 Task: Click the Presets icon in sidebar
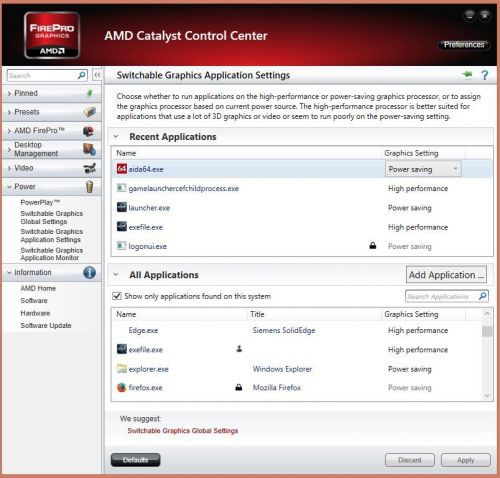[90, 112]
